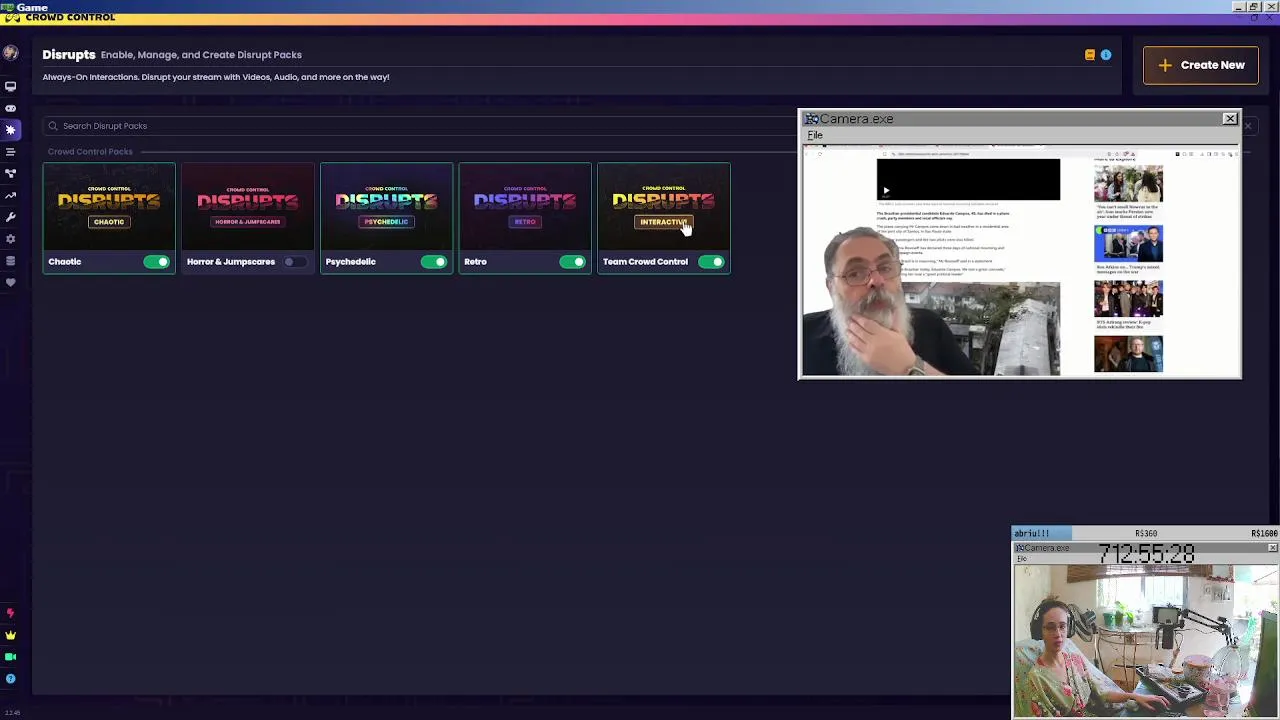Image resolution: width=1280 pixels, height=720 pixels.
Task: Click the clear X at the search bar's right end
Action: click(x=1248, y=126)
